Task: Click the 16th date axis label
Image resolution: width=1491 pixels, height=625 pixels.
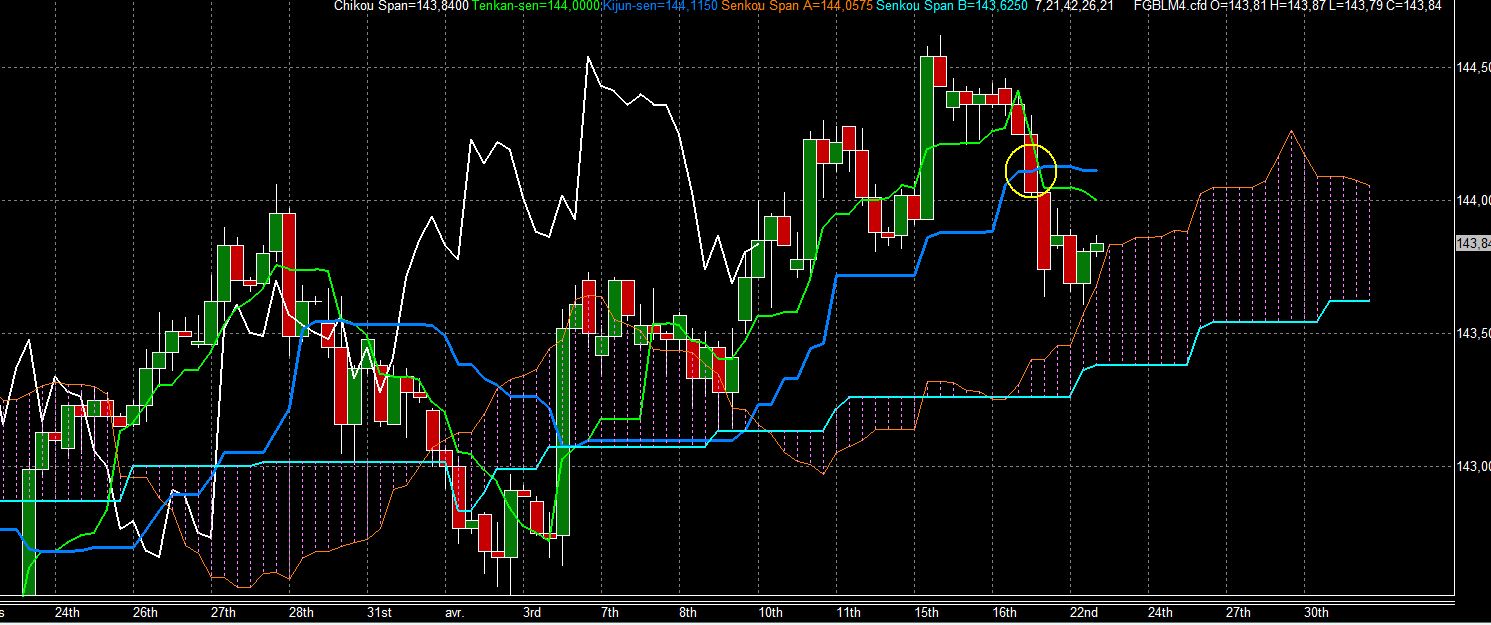Action: tap(1004, 613)
